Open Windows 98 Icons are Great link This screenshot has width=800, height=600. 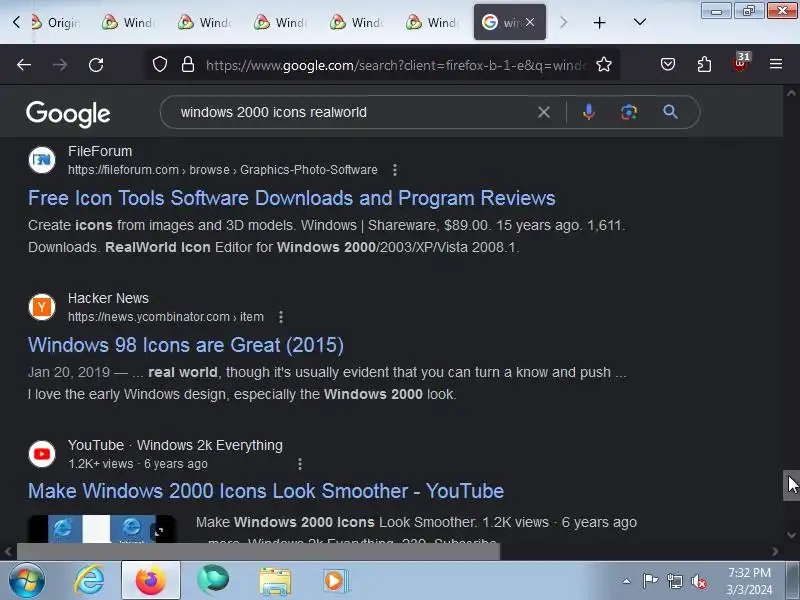coord(186,345)
